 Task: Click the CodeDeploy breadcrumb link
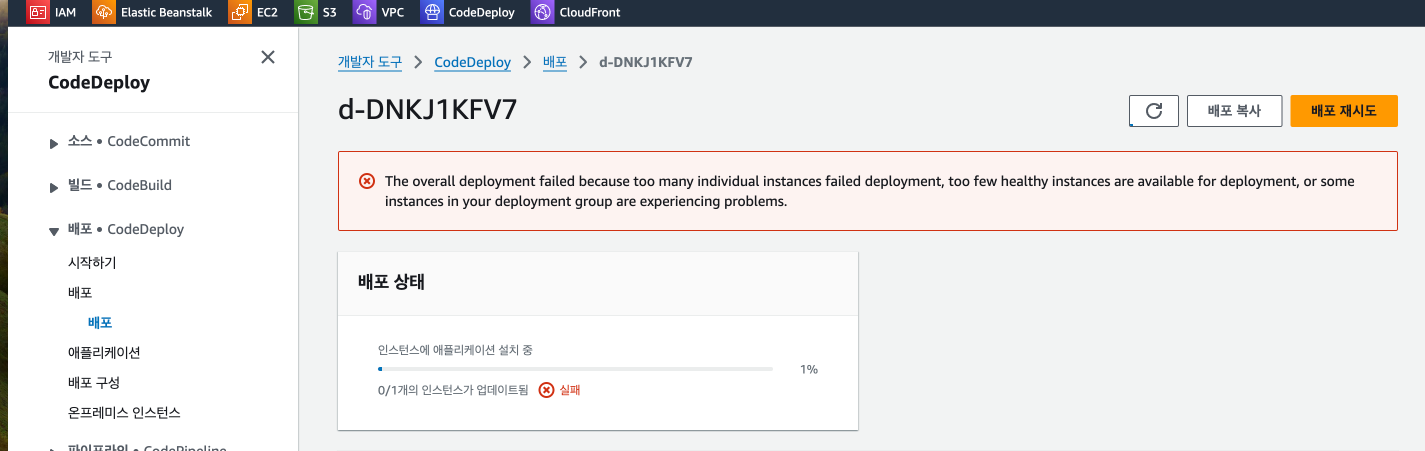click(x=472, y=62)
